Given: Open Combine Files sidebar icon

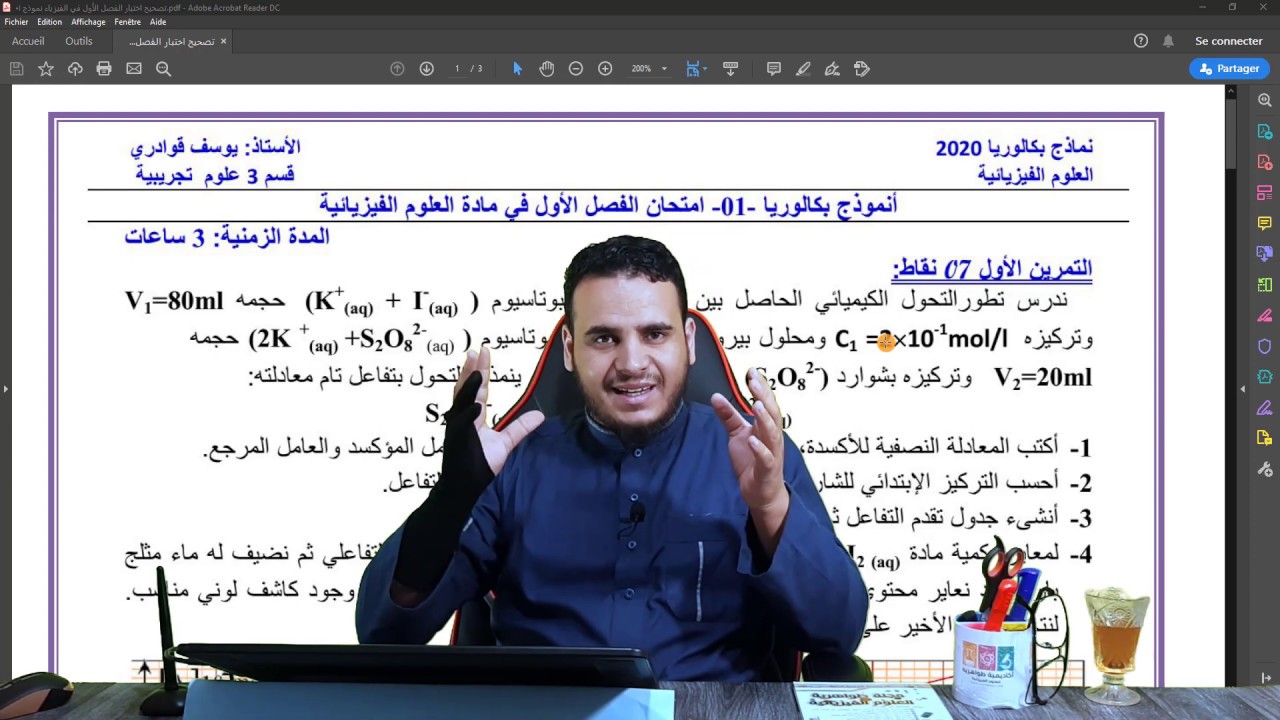Looking at the screenshot, I should [x=1264, y=254].
